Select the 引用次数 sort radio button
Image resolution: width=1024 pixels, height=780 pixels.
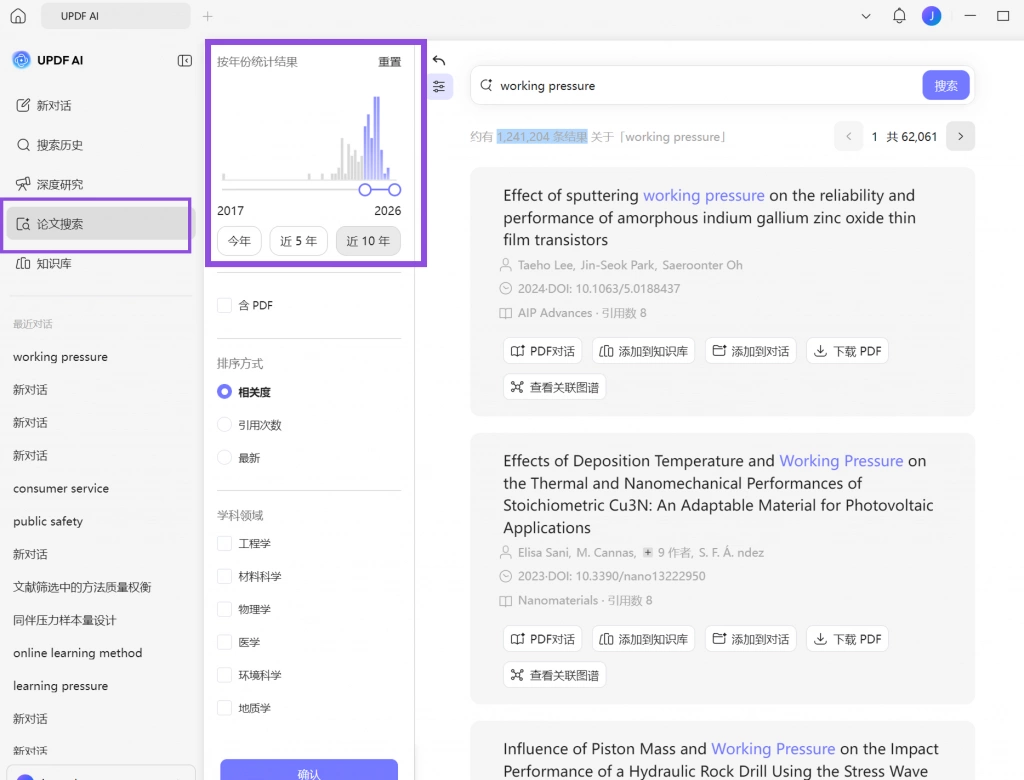click(224, 425)
